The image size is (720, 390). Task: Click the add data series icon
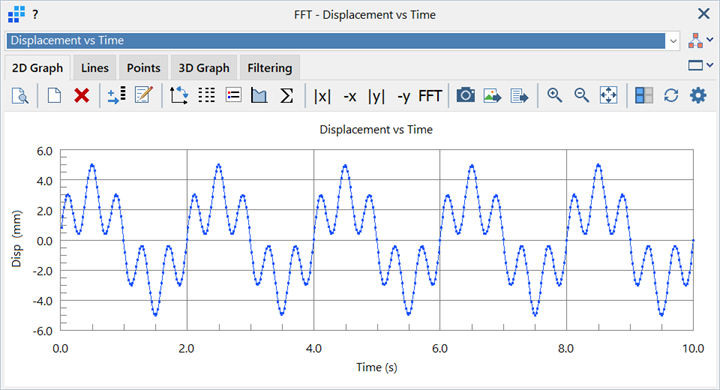[116, 96]
